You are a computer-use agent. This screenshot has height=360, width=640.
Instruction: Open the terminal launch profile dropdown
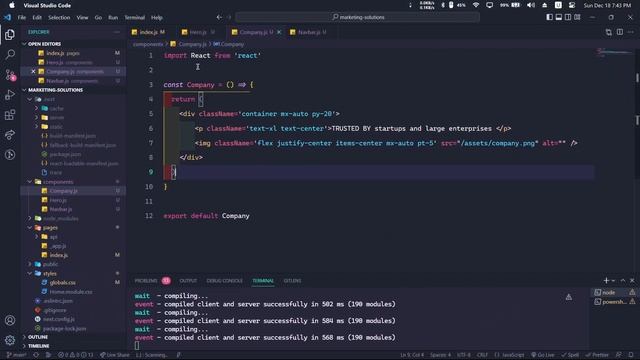pos(613,281)
